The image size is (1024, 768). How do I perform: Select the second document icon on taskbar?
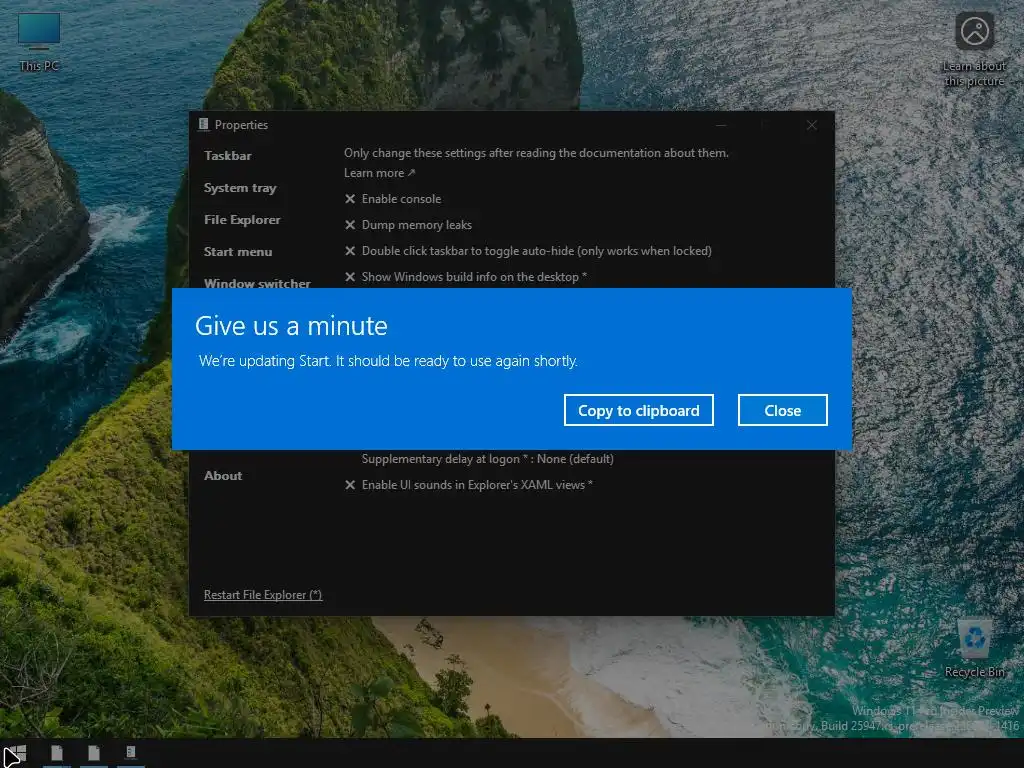coord(94,753)
